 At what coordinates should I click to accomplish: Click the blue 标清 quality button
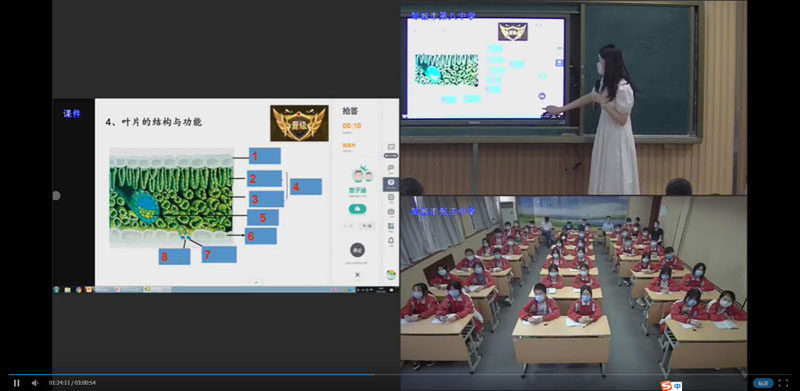[763, 383]
